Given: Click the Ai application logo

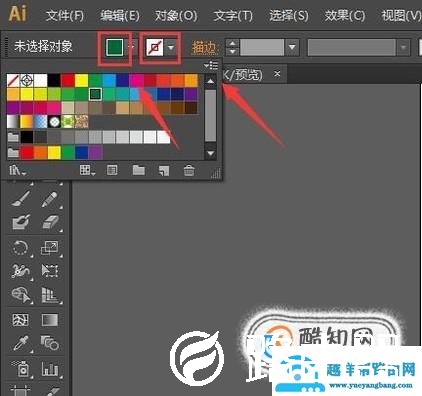Looking at the screenshot, I should pos(17,14).
